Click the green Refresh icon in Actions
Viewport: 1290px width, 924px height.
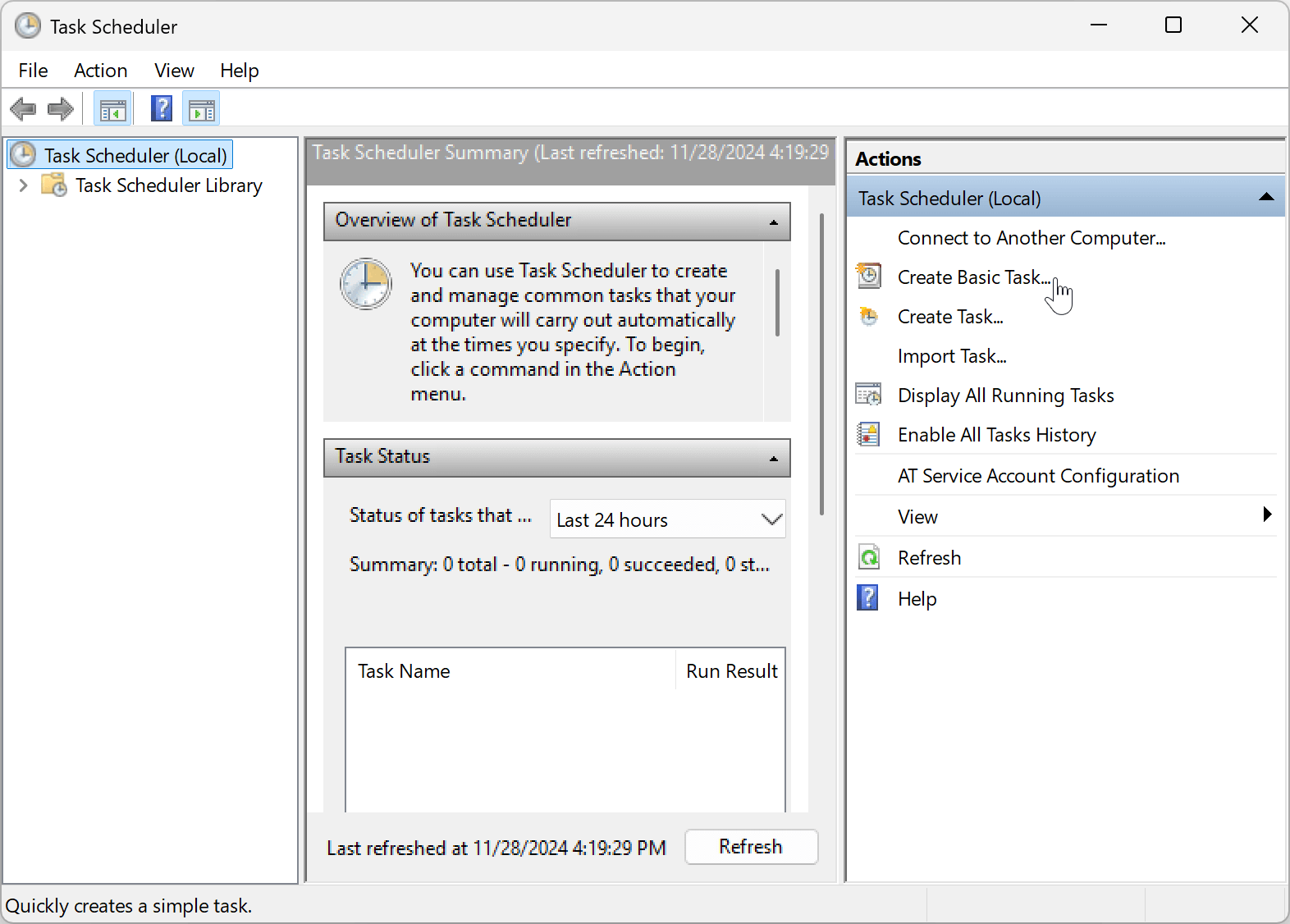tap(869, 557)
